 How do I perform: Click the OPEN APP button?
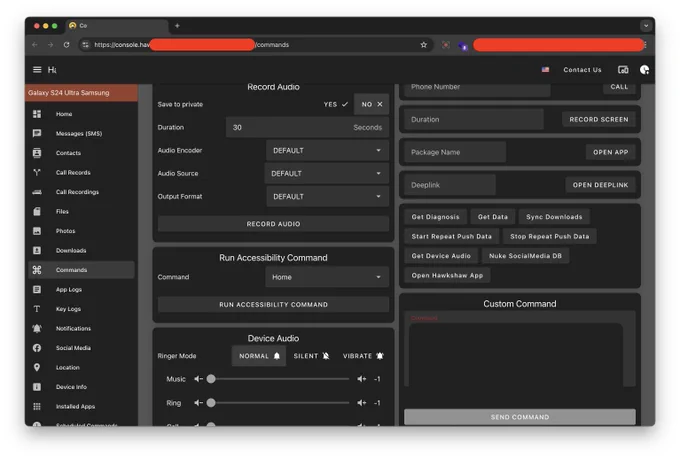click(x=611, y=152)
